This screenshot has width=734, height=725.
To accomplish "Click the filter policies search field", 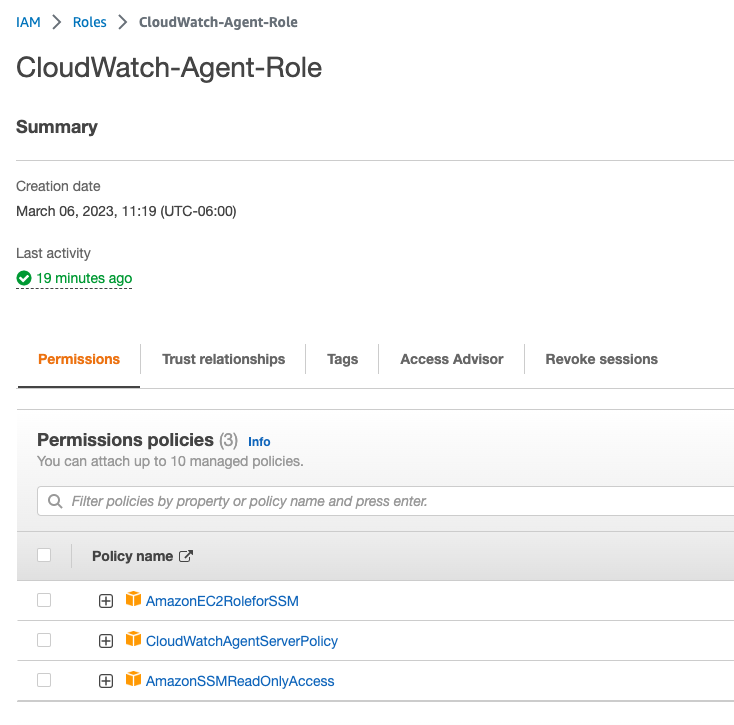I will 385,501.
